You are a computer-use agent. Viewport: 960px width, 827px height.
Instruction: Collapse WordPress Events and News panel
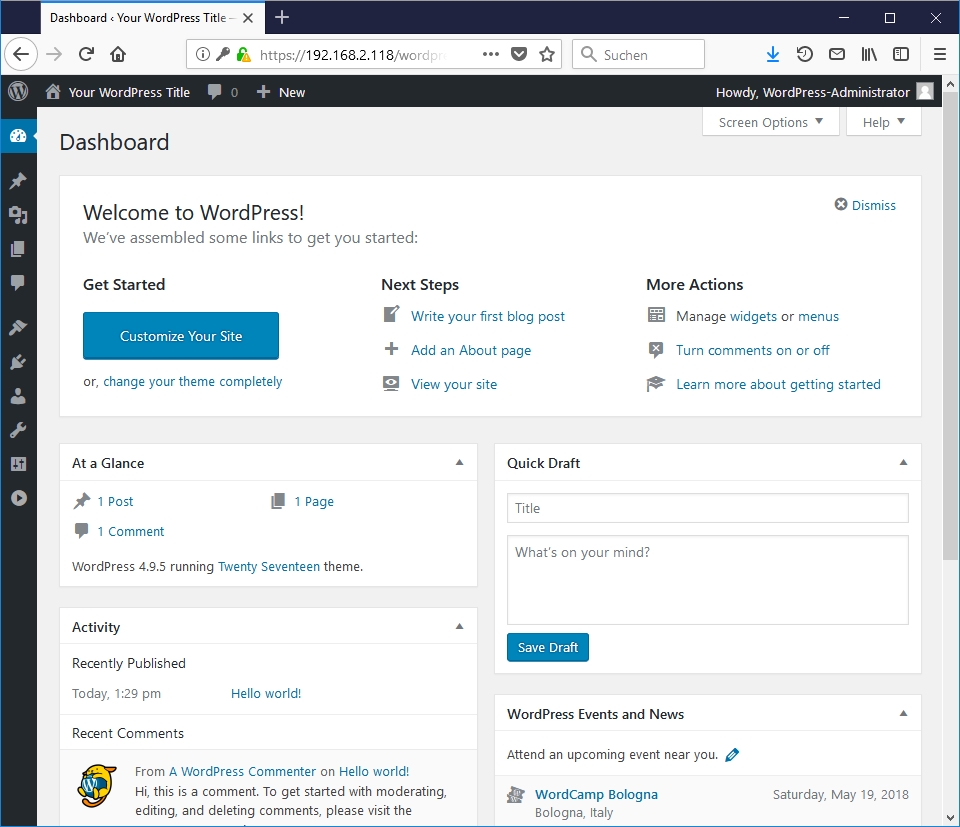click(x=903, y=713)
